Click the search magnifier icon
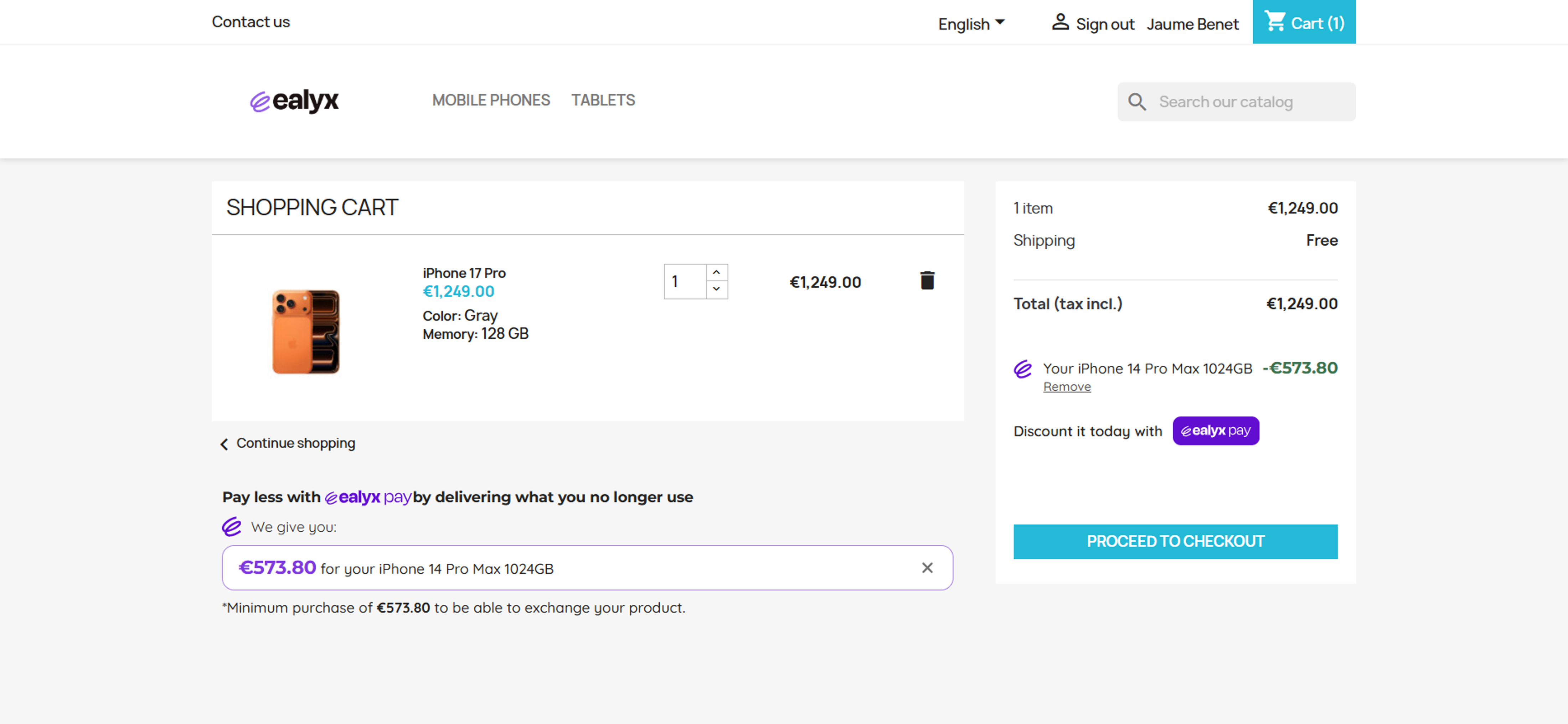The height and width of the screenshot is (724, 1568). click(x=1136, y=101)
